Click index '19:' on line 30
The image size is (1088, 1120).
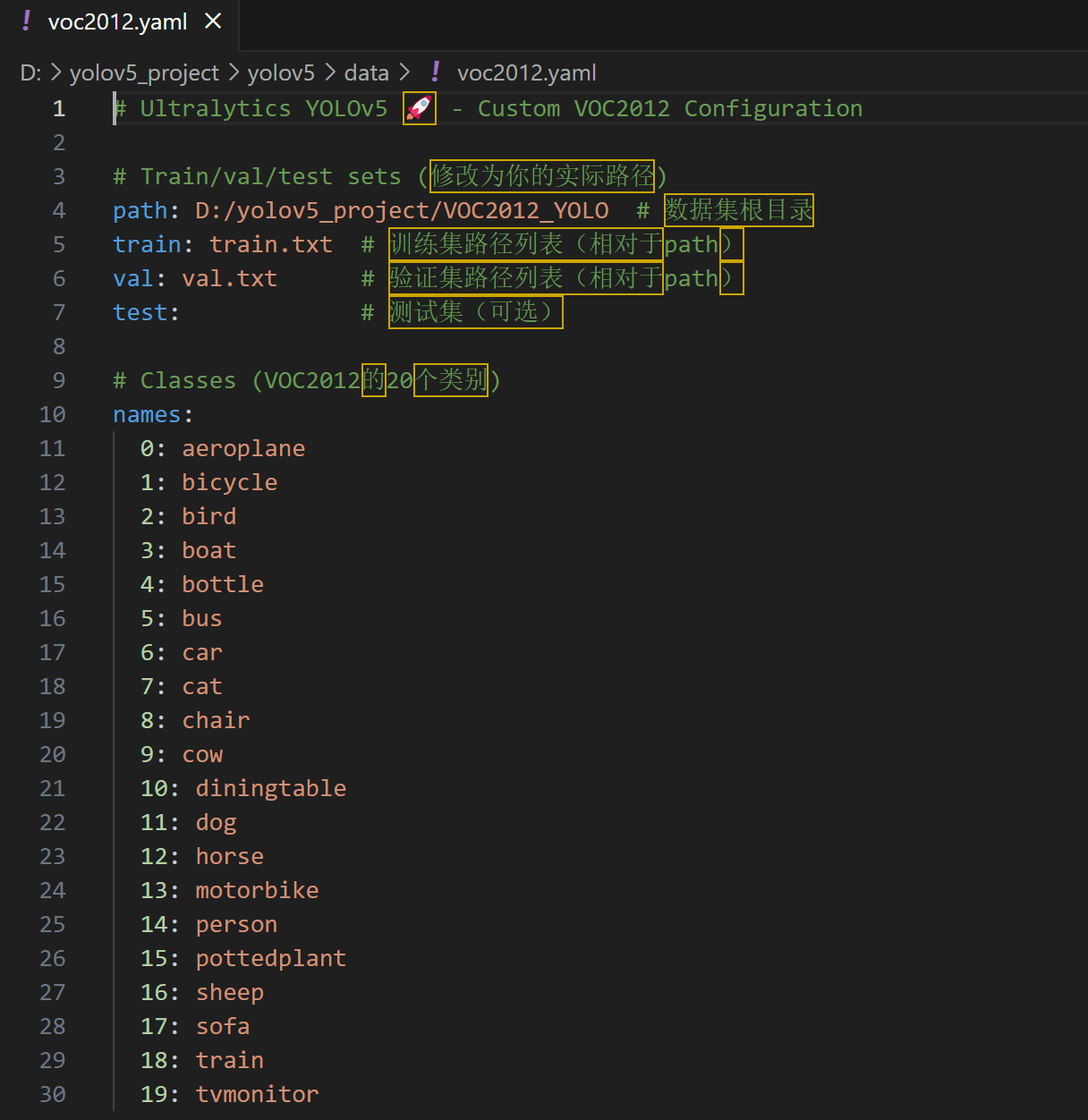160,1095
